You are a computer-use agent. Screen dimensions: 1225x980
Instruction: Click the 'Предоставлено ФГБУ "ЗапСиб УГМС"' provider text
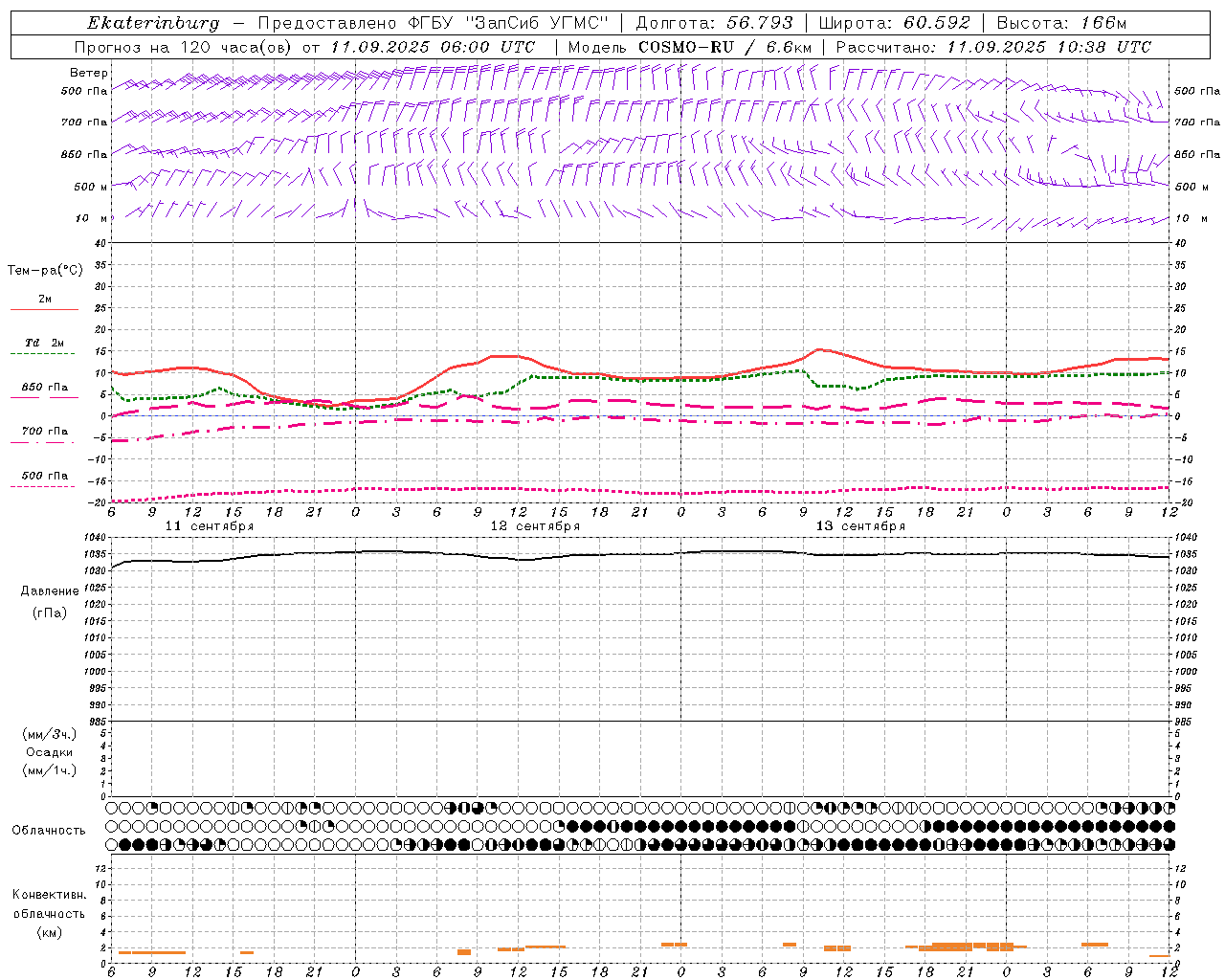point(434,23)
